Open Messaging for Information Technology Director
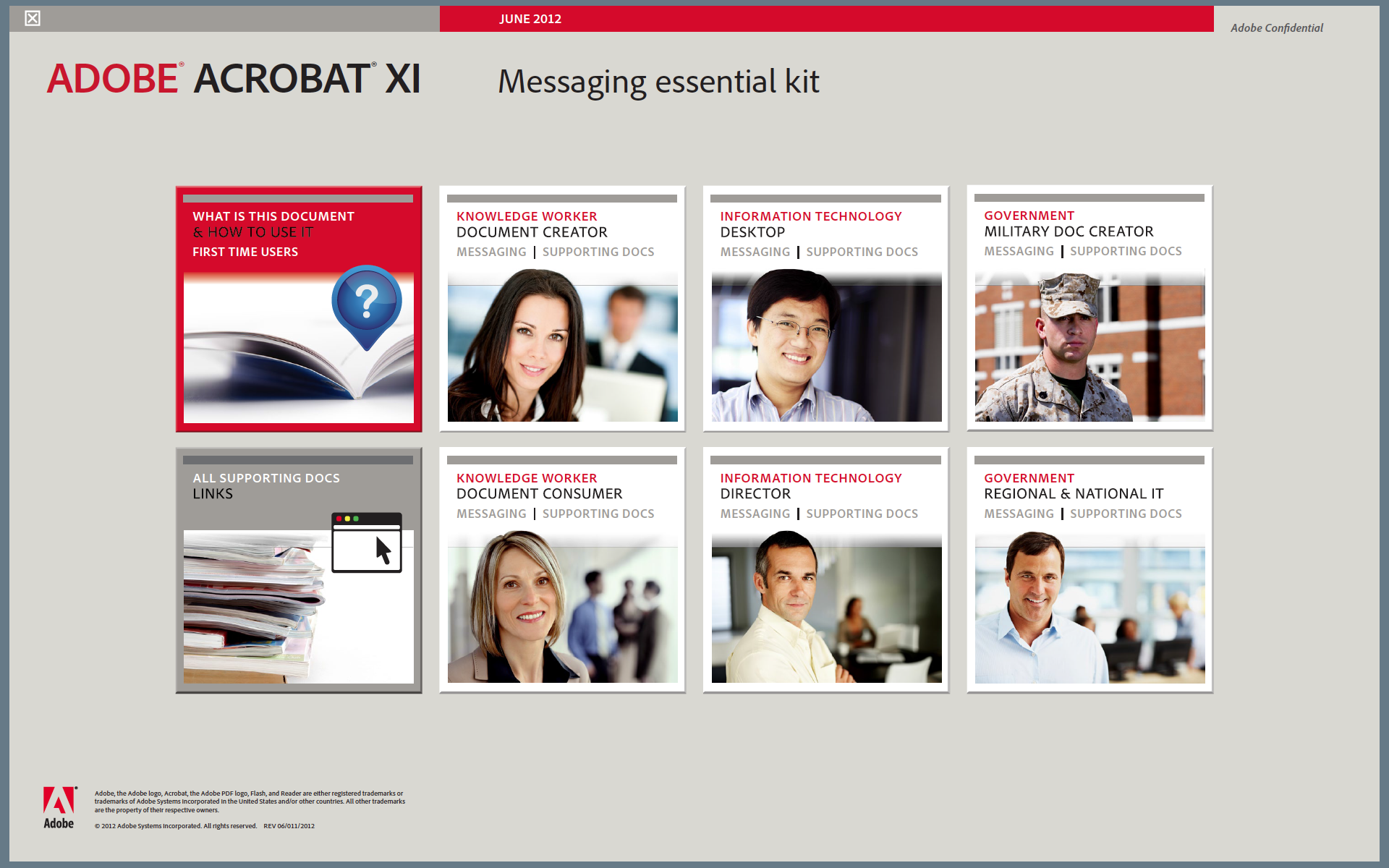Screen dimensions: 1389x868 pyautogui.click(x=755, y=514)
